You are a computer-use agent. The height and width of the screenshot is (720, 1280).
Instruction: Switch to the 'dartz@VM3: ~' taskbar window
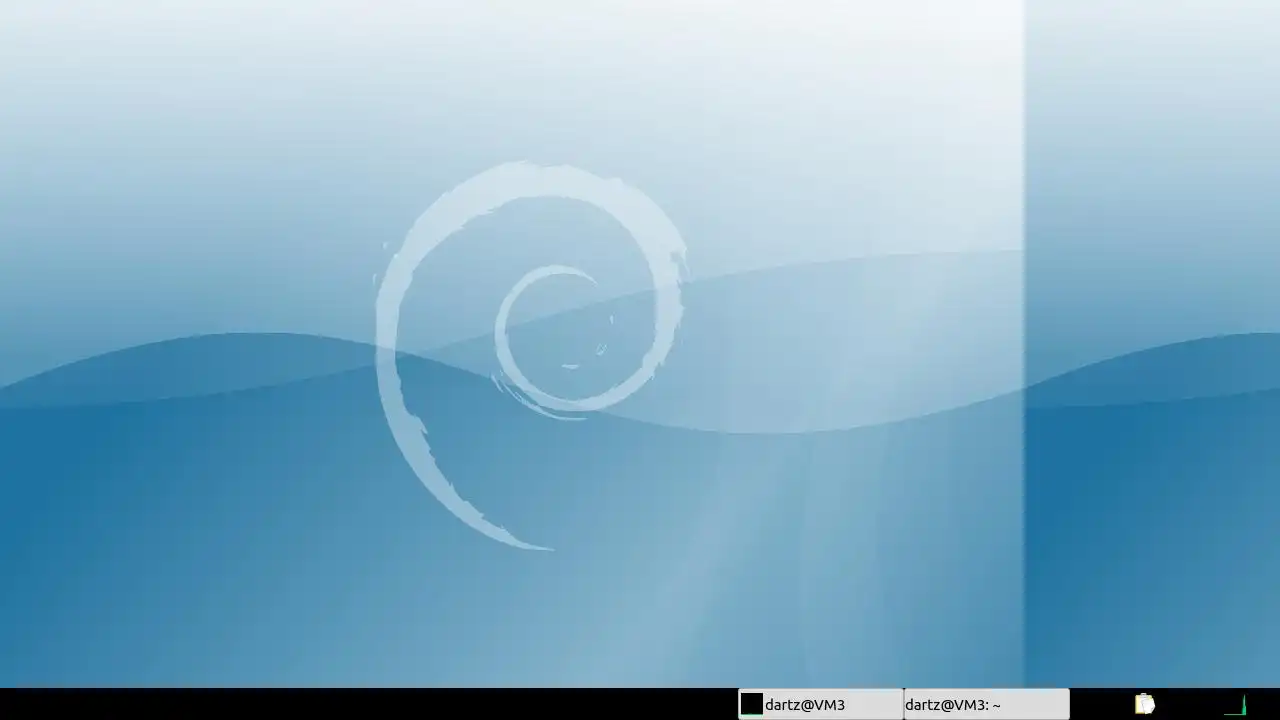[x=986, y=704]
